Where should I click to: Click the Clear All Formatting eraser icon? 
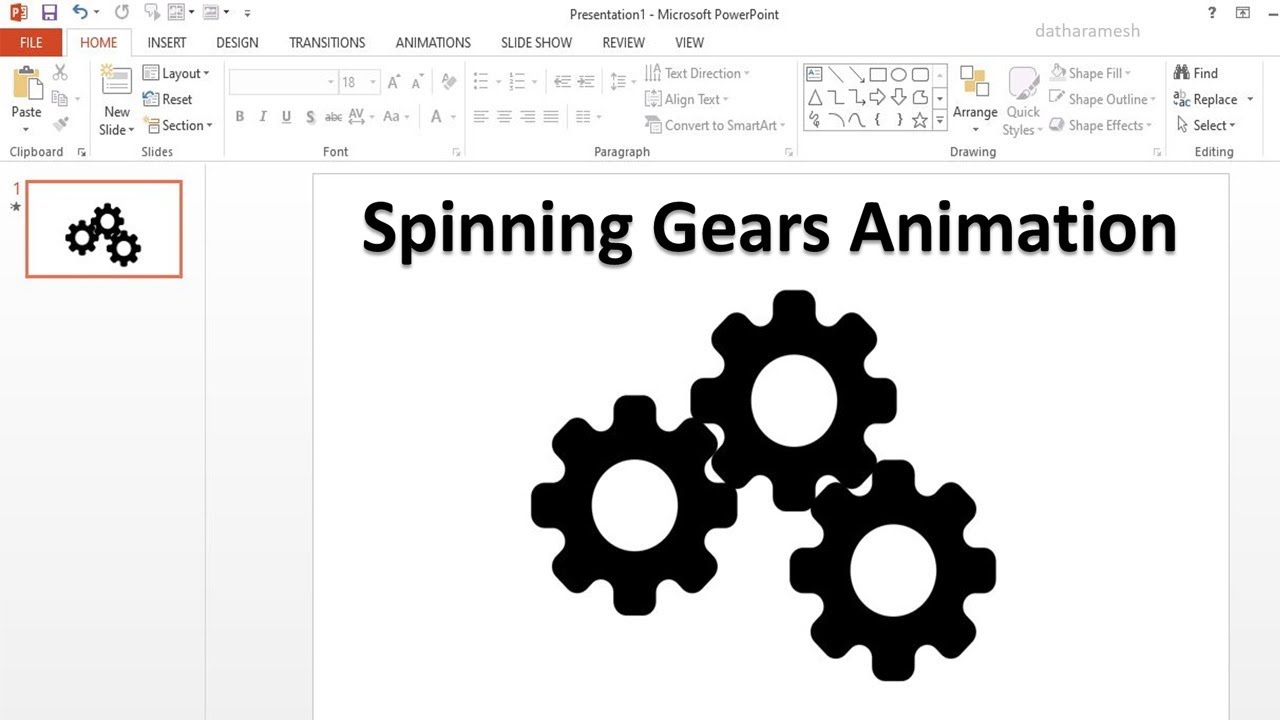[x=449, y=82]
